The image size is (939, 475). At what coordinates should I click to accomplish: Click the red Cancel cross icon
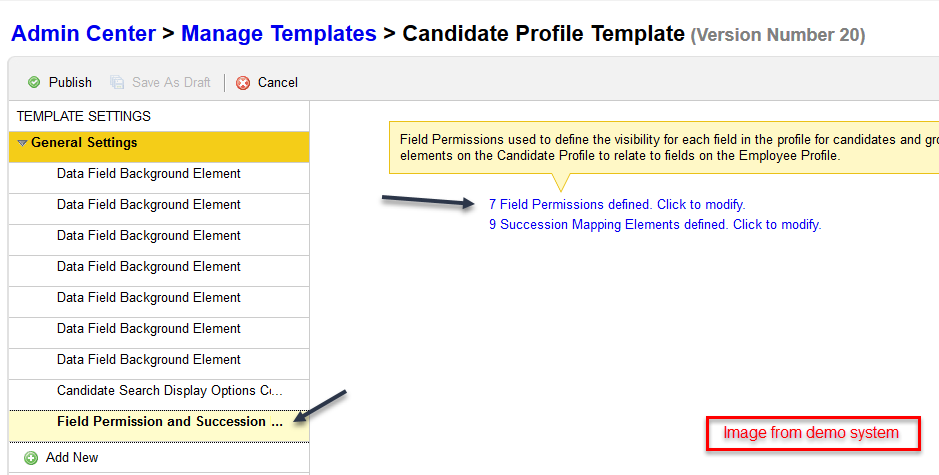243,83
